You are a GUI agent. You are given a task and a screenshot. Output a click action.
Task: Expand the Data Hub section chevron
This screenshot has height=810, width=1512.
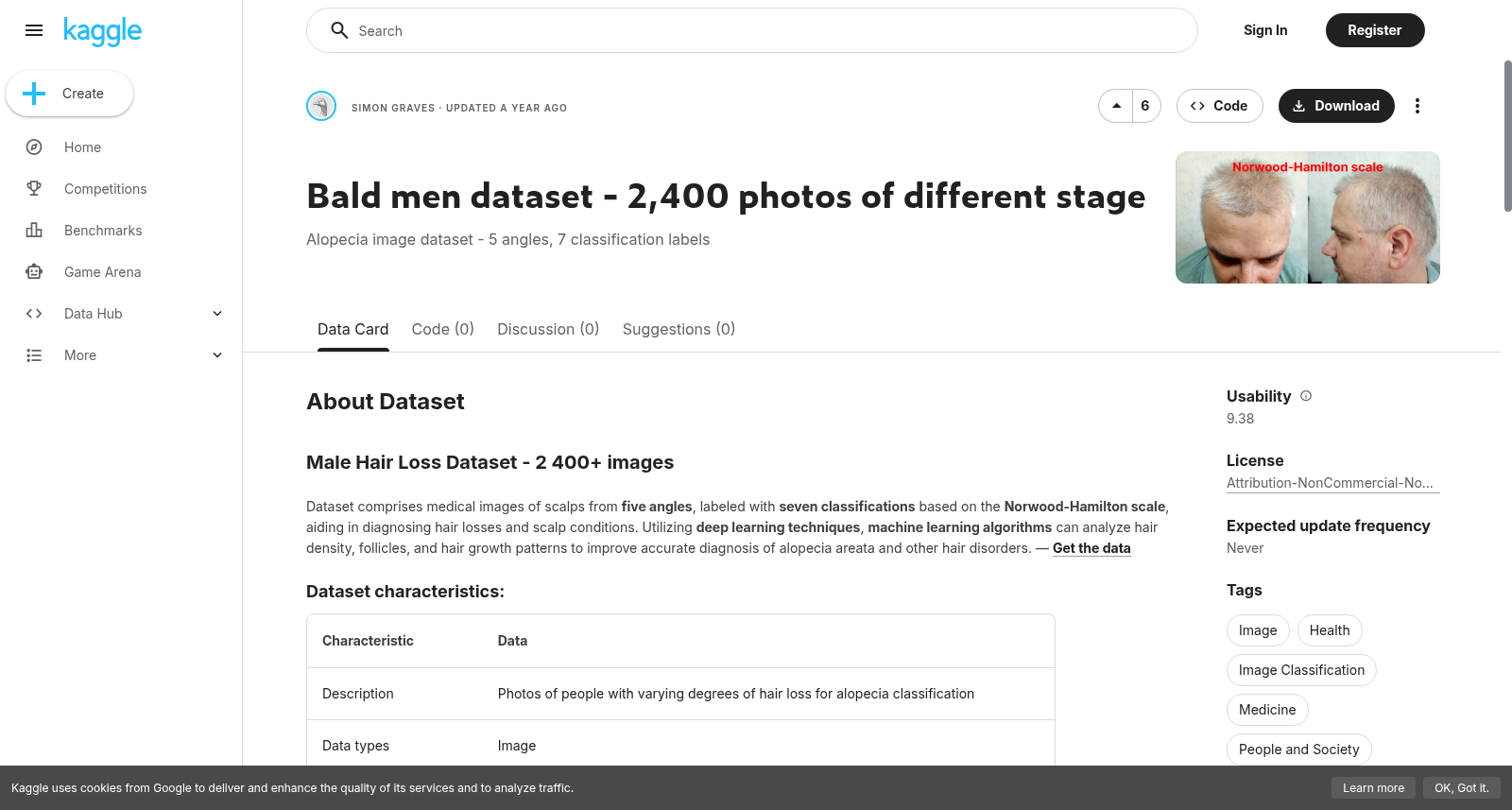click(x=217, y=314)
